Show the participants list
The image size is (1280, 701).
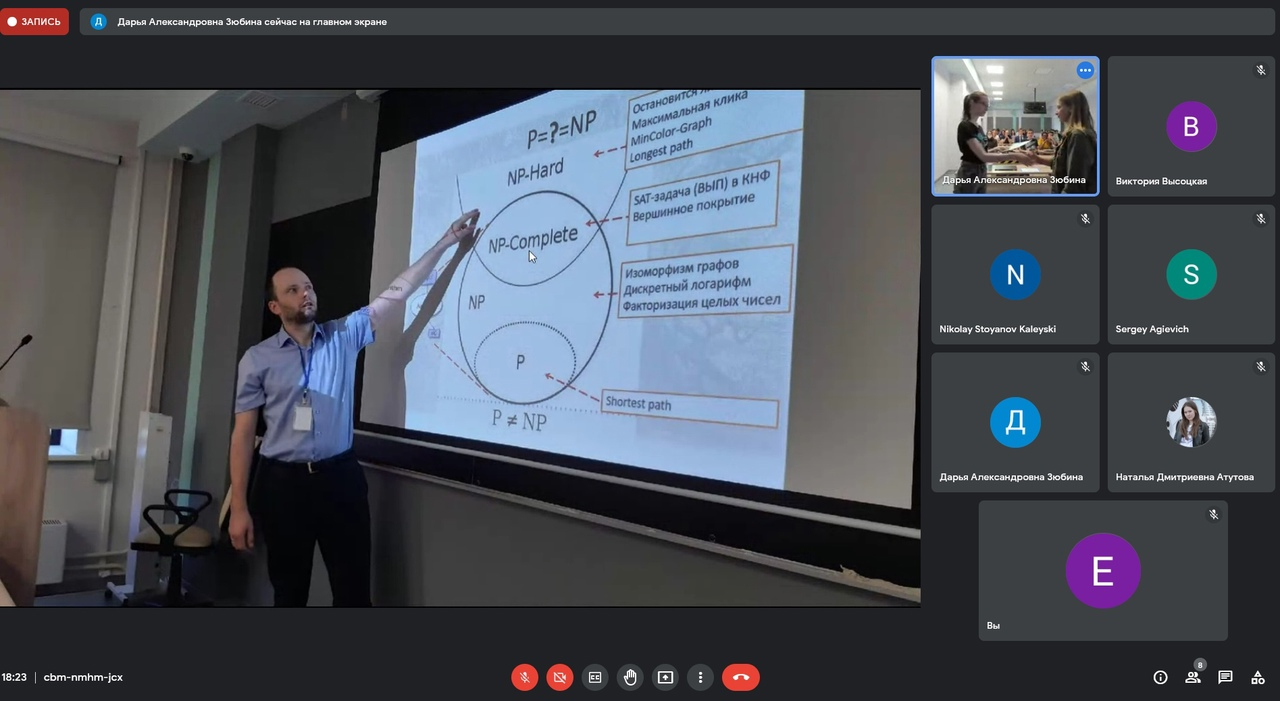pyautogui.click(x=1192, y=677)
